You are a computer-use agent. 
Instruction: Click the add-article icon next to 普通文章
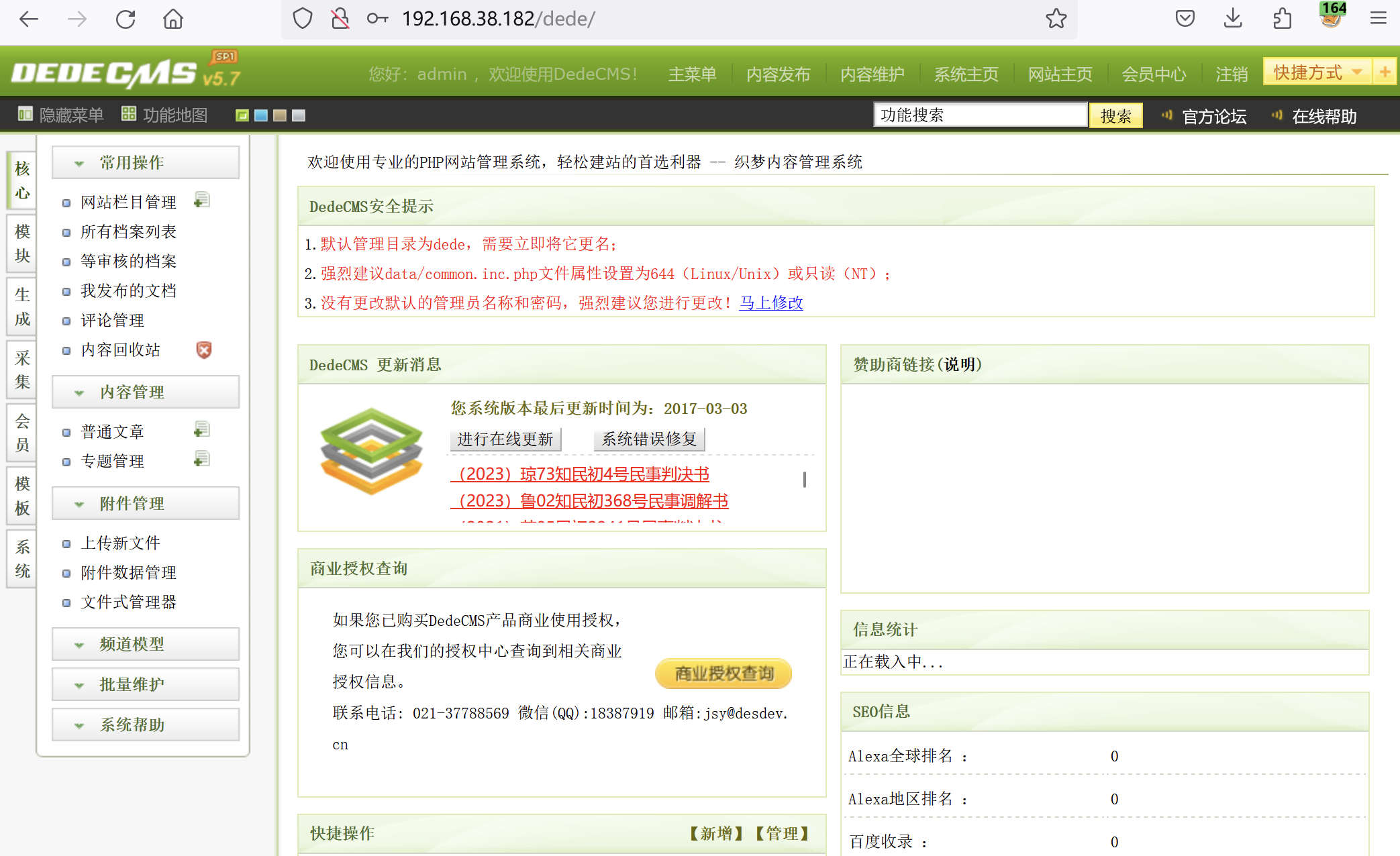tap(202, 429)
